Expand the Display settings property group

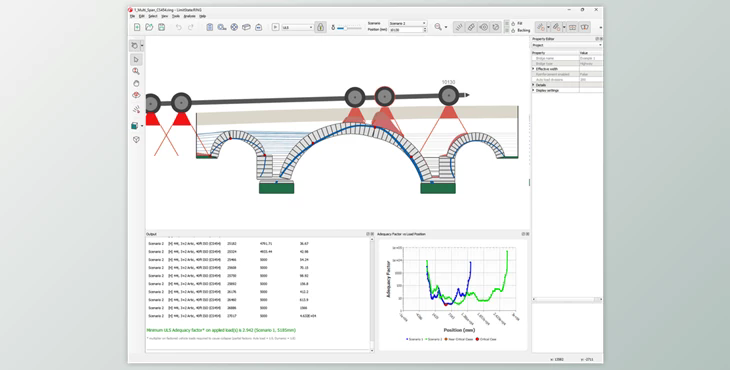point(534,90)
